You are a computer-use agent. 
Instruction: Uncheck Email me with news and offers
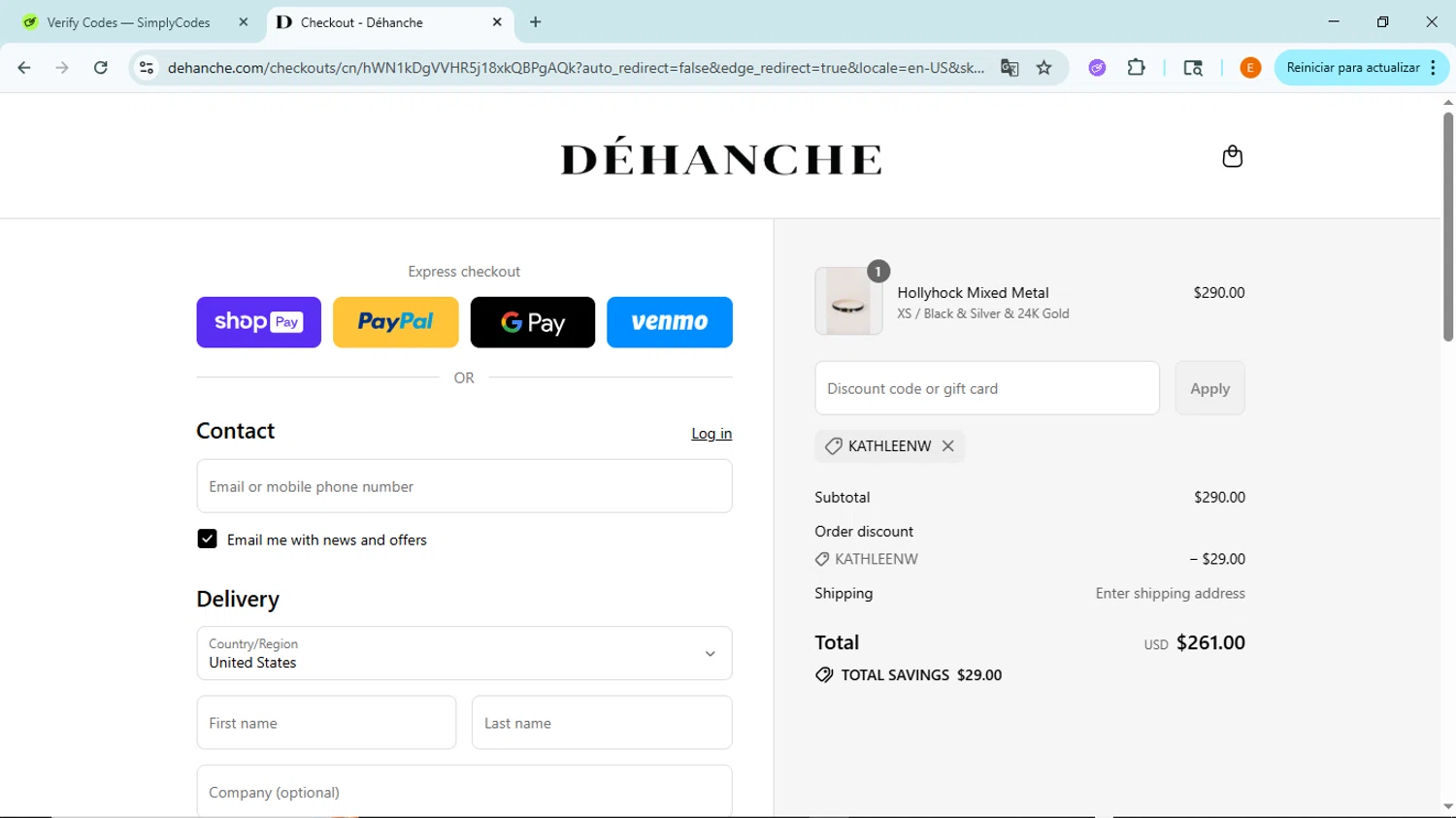click(207, 540)
